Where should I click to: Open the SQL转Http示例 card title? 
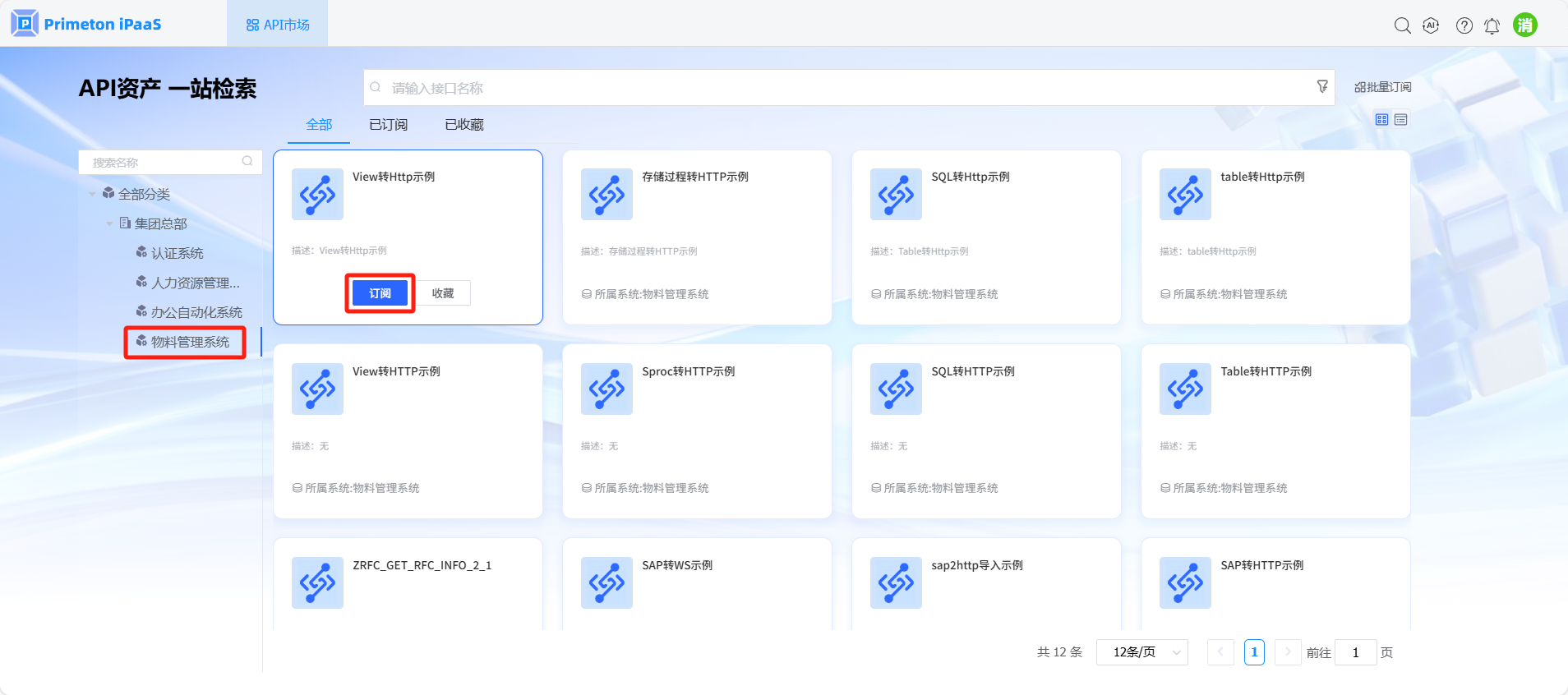(971, 177)
